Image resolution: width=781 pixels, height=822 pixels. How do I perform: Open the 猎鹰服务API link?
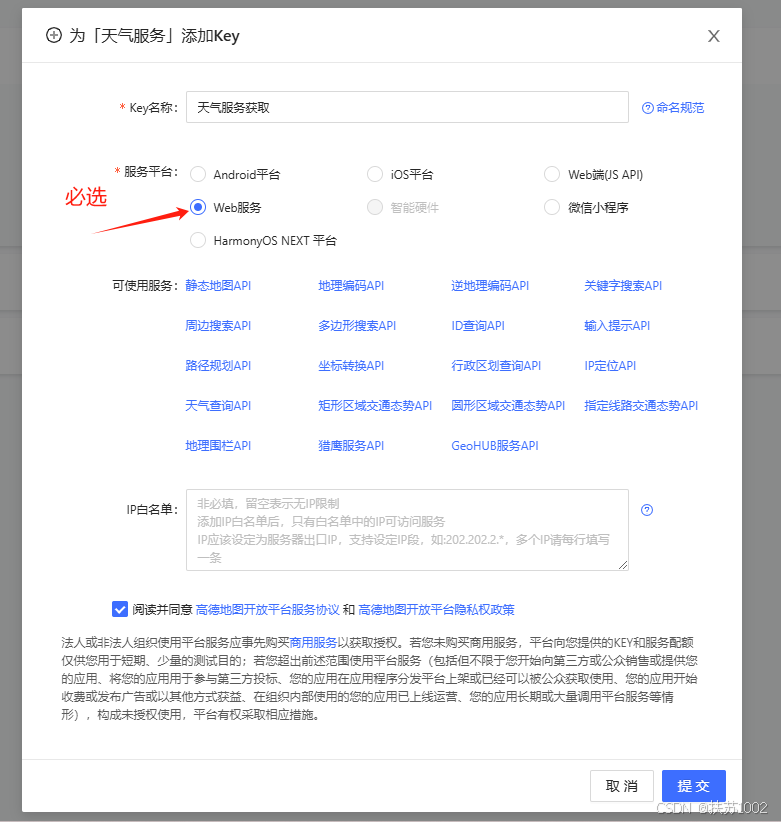pos(351,446)
